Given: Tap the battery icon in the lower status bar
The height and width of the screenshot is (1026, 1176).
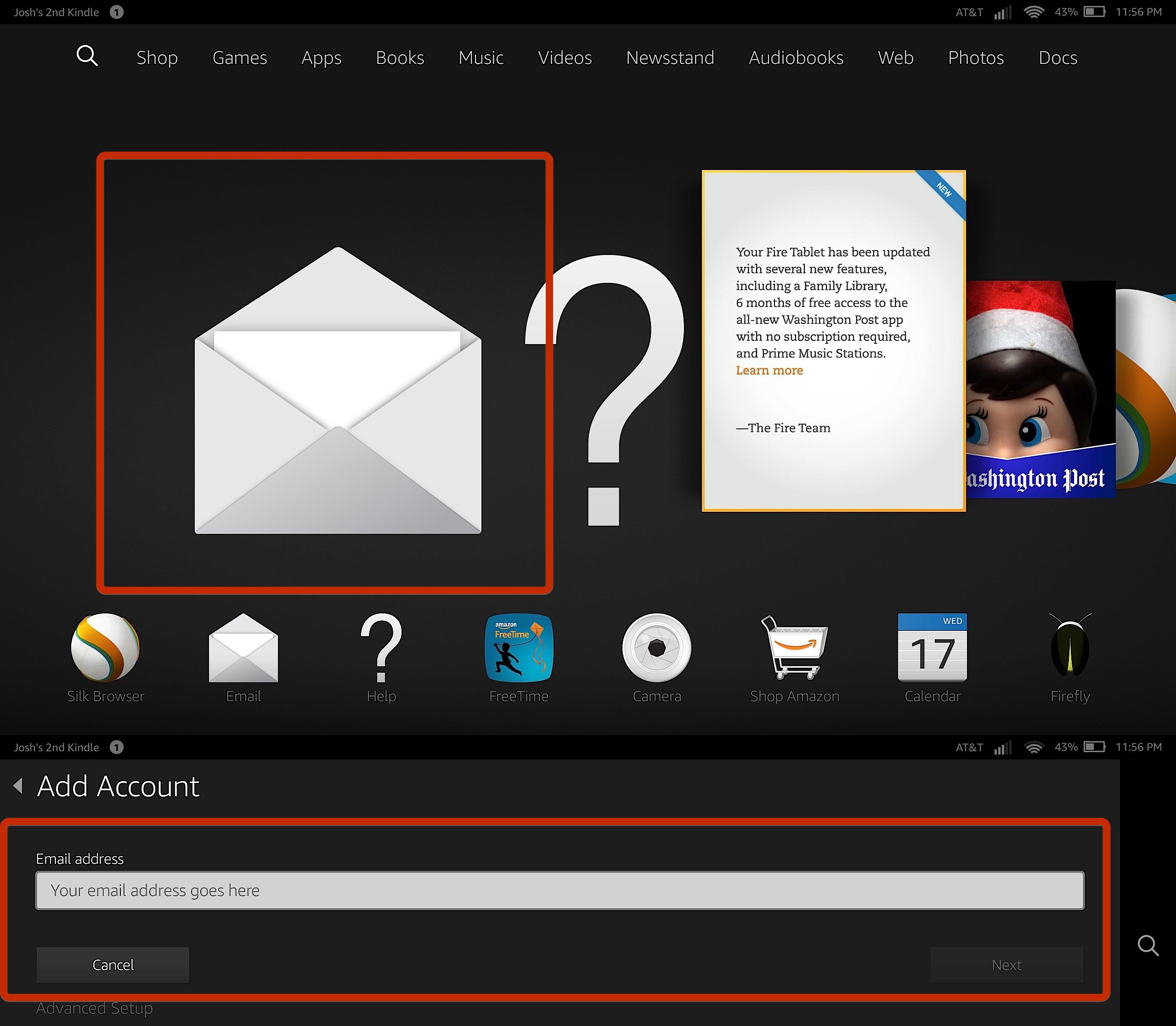Looking at the screenshot, I should tap(1094, 747).
